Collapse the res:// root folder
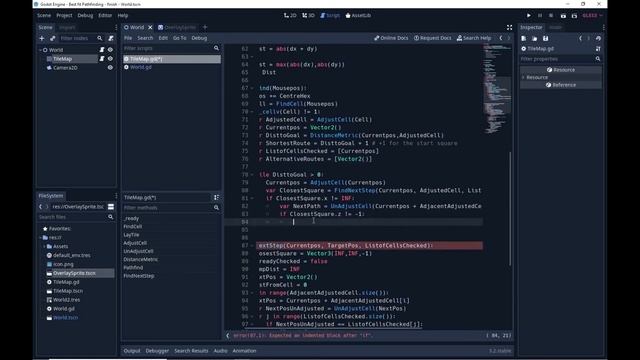 click(40, 238)
